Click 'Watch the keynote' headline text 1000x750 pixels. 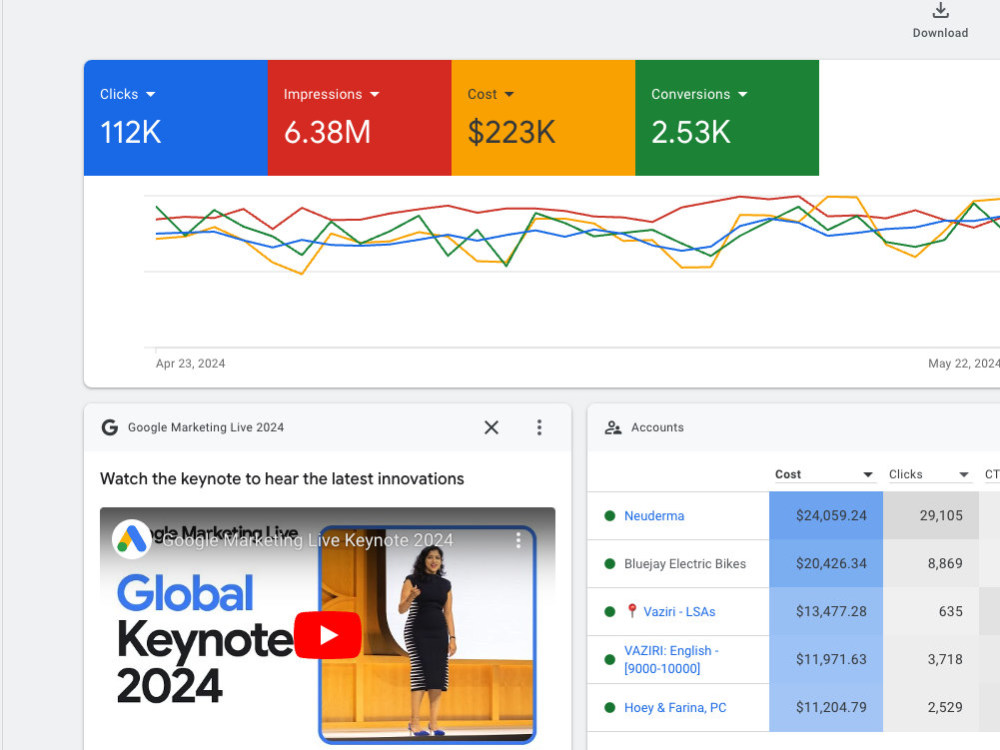click(x=282, y=479)
